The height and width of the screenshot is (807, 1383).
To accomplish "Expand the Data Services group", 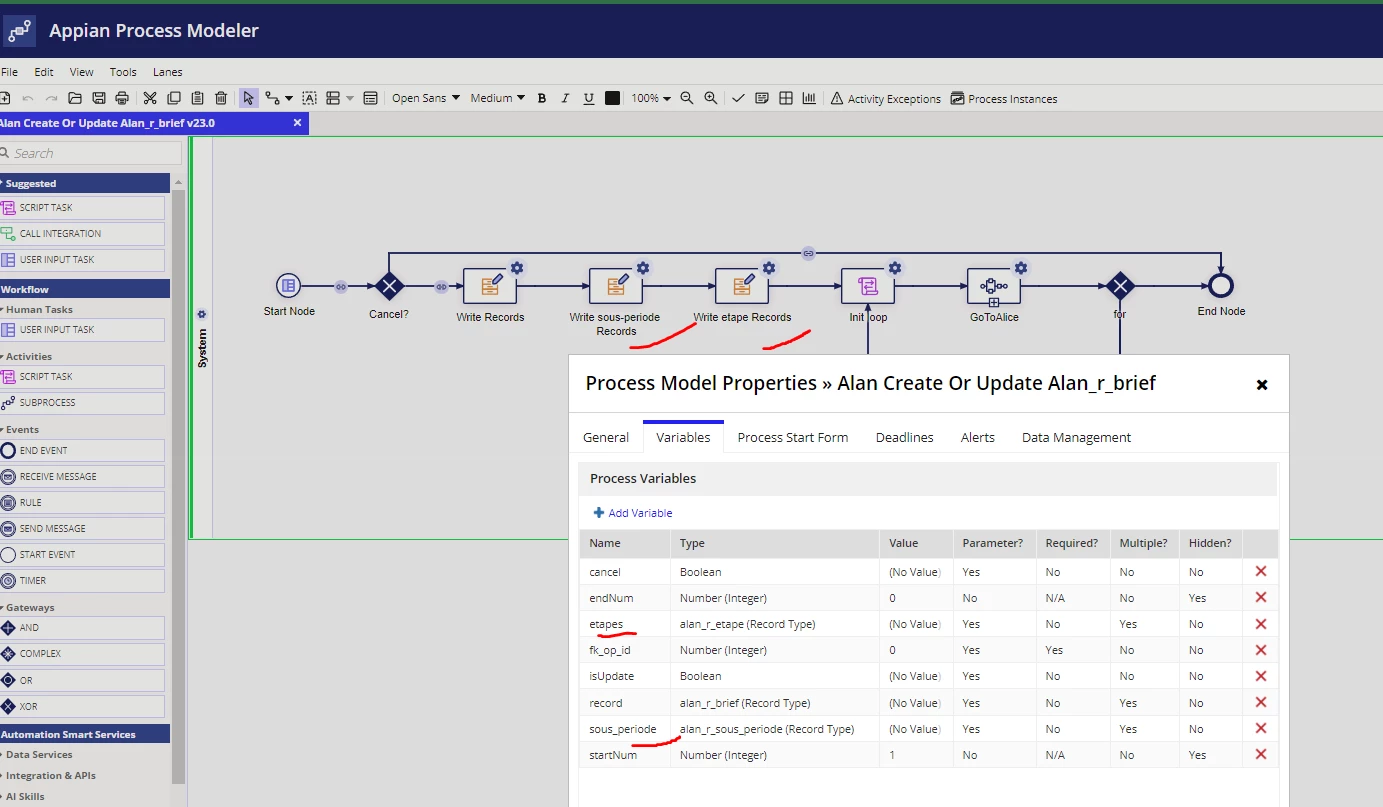I will point(39,754).
